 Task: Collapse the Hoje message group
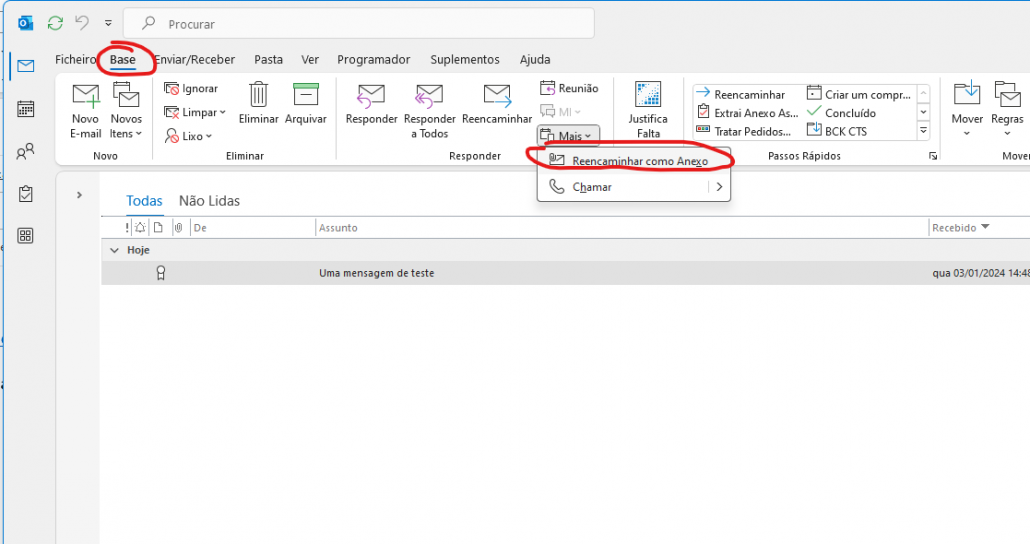coord(114,250)
